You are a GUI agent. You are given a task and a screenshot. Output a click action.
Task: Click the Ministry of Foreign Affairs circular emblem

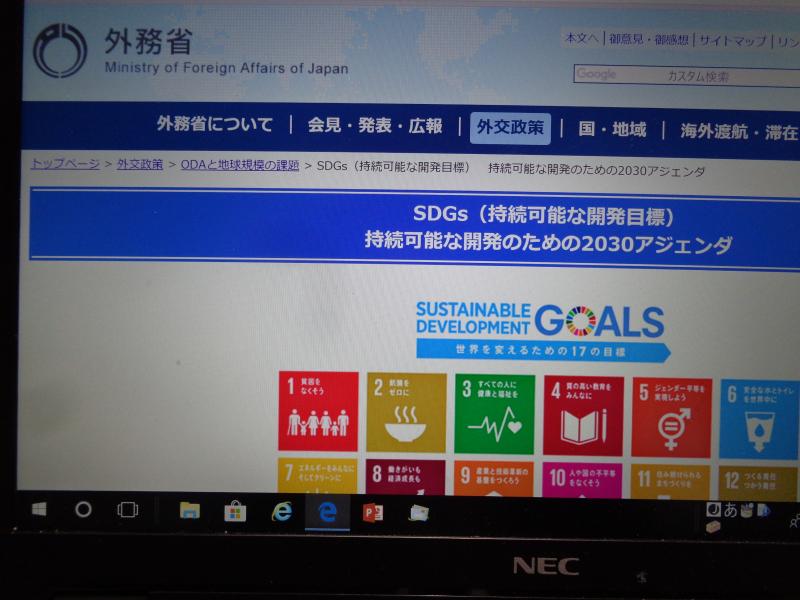pos(60,51)
